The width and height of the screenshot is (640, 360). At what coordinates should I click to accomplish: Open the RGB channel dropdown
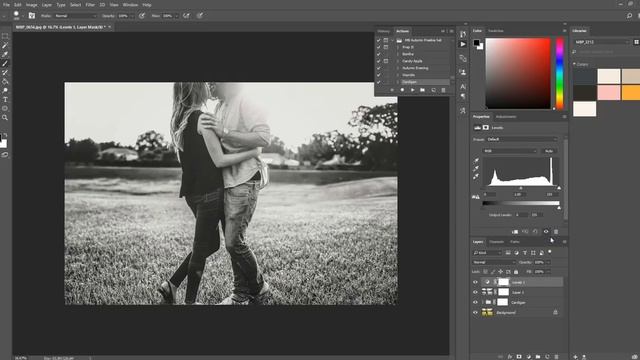[x=510, y=151]
